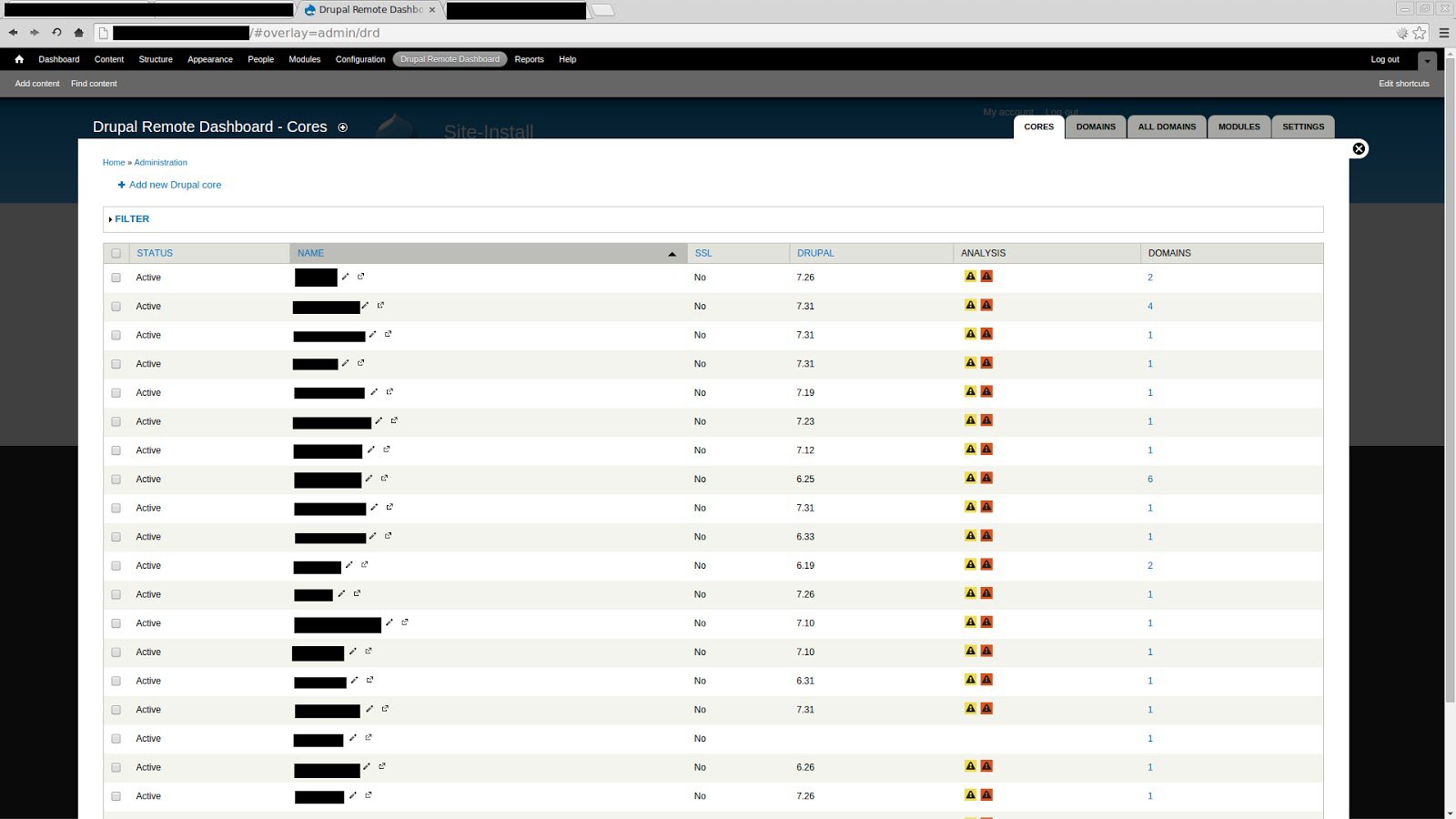This screenshot has width=1456, height=819.
Task: Edit the first core using the pencil icon
Action: (347, 276)
